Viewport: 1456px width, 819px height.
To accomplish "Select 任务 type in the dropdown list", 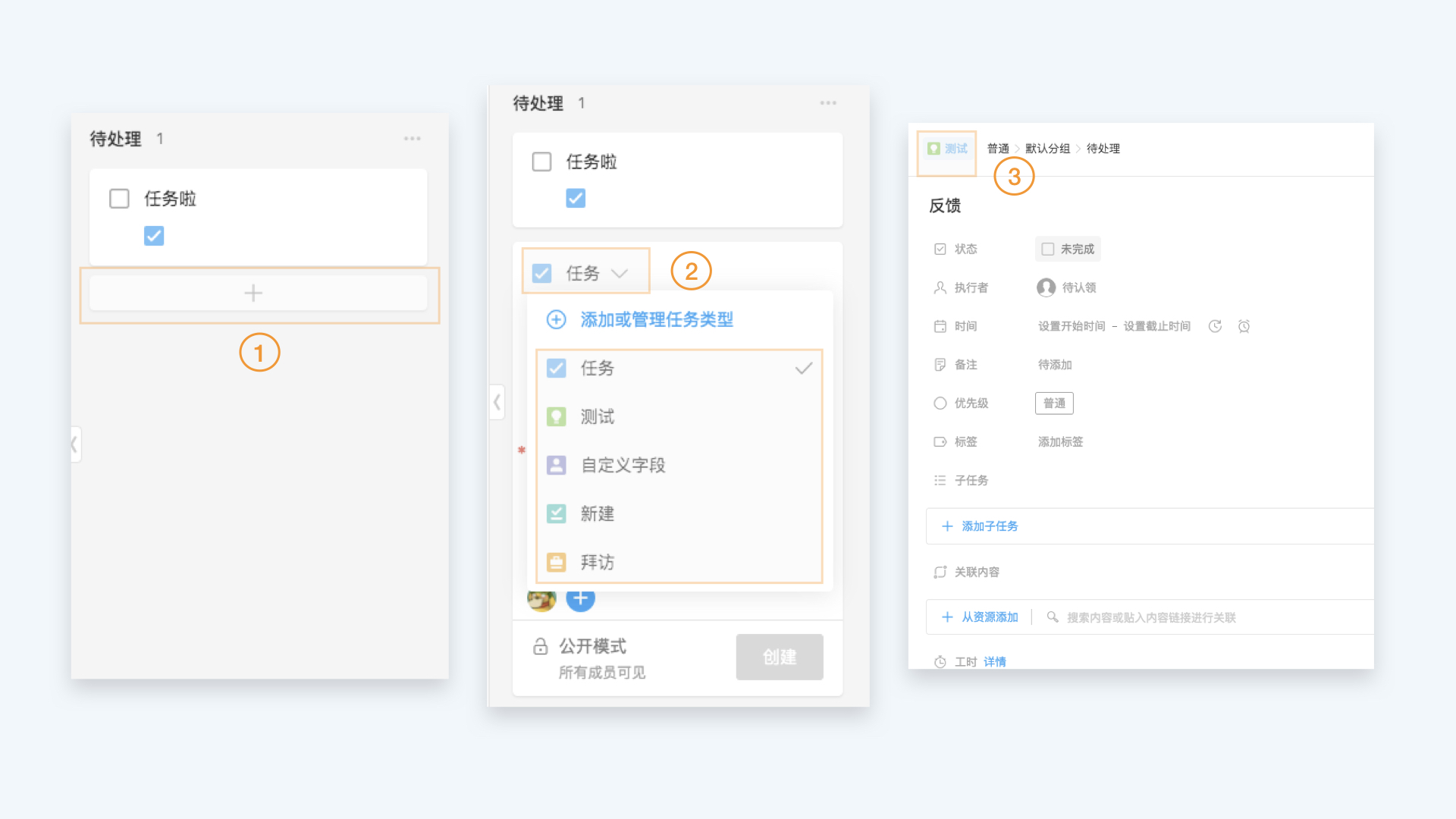I will click(679, 369).
